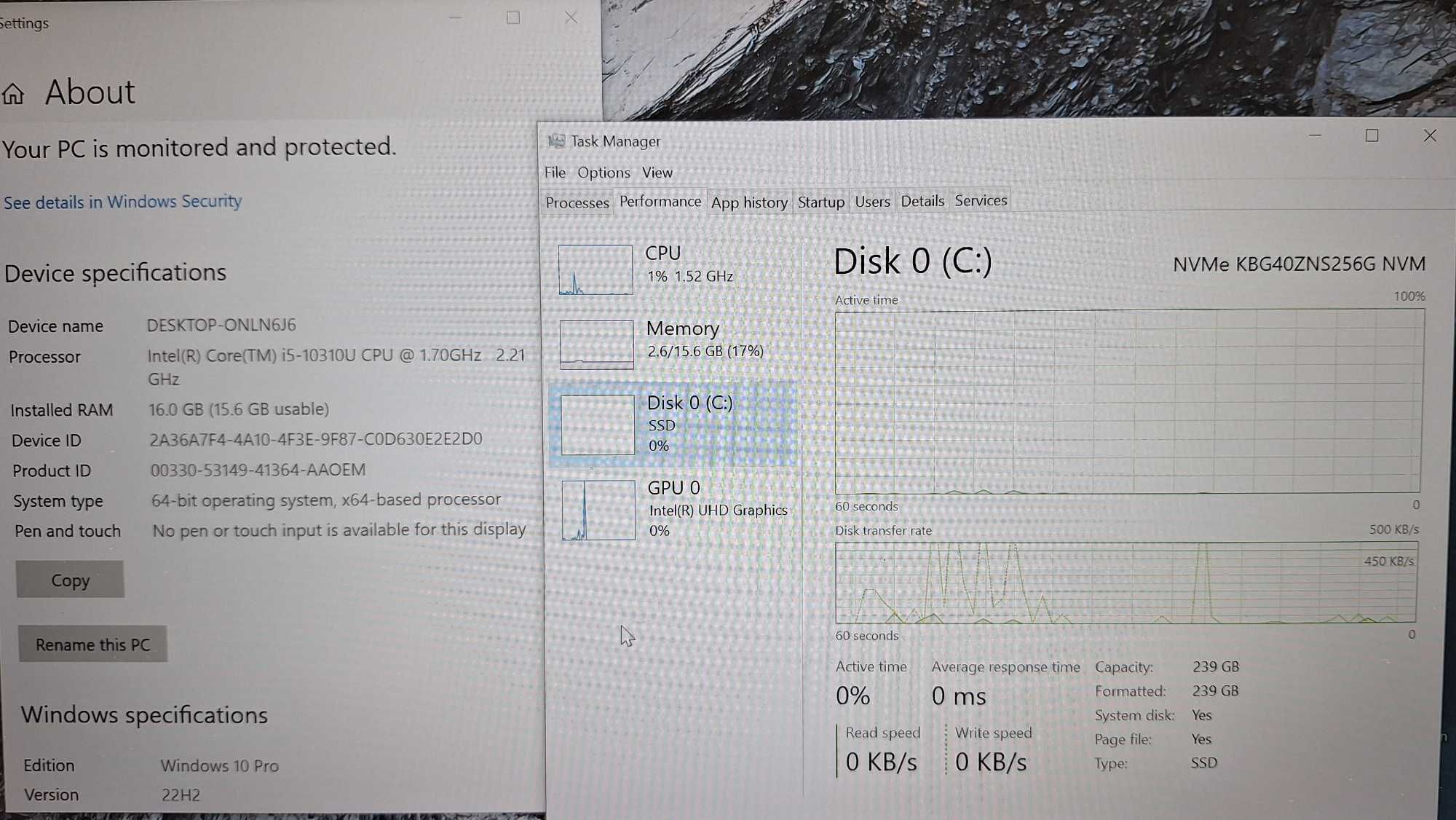
Task: Click the processor value Intel(R) Core(TM) i5-10310U
Action: click(336, 366)
